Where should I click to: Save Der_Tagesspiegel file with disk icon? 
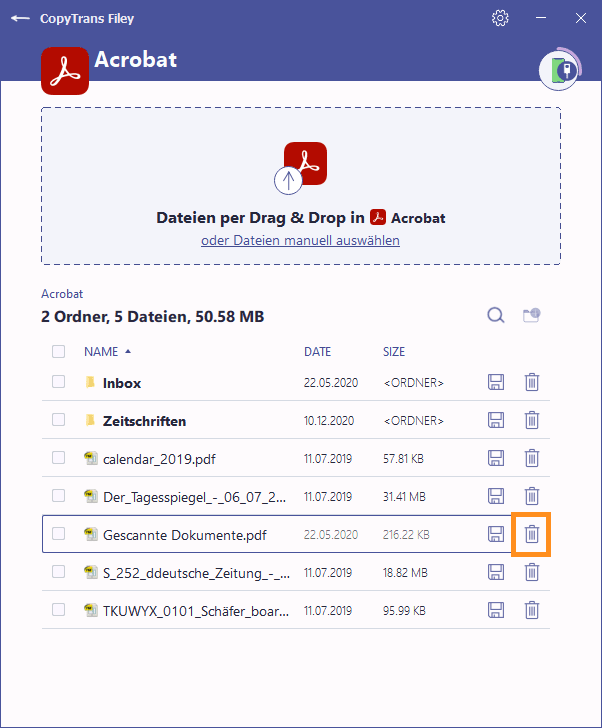point(496,496)
